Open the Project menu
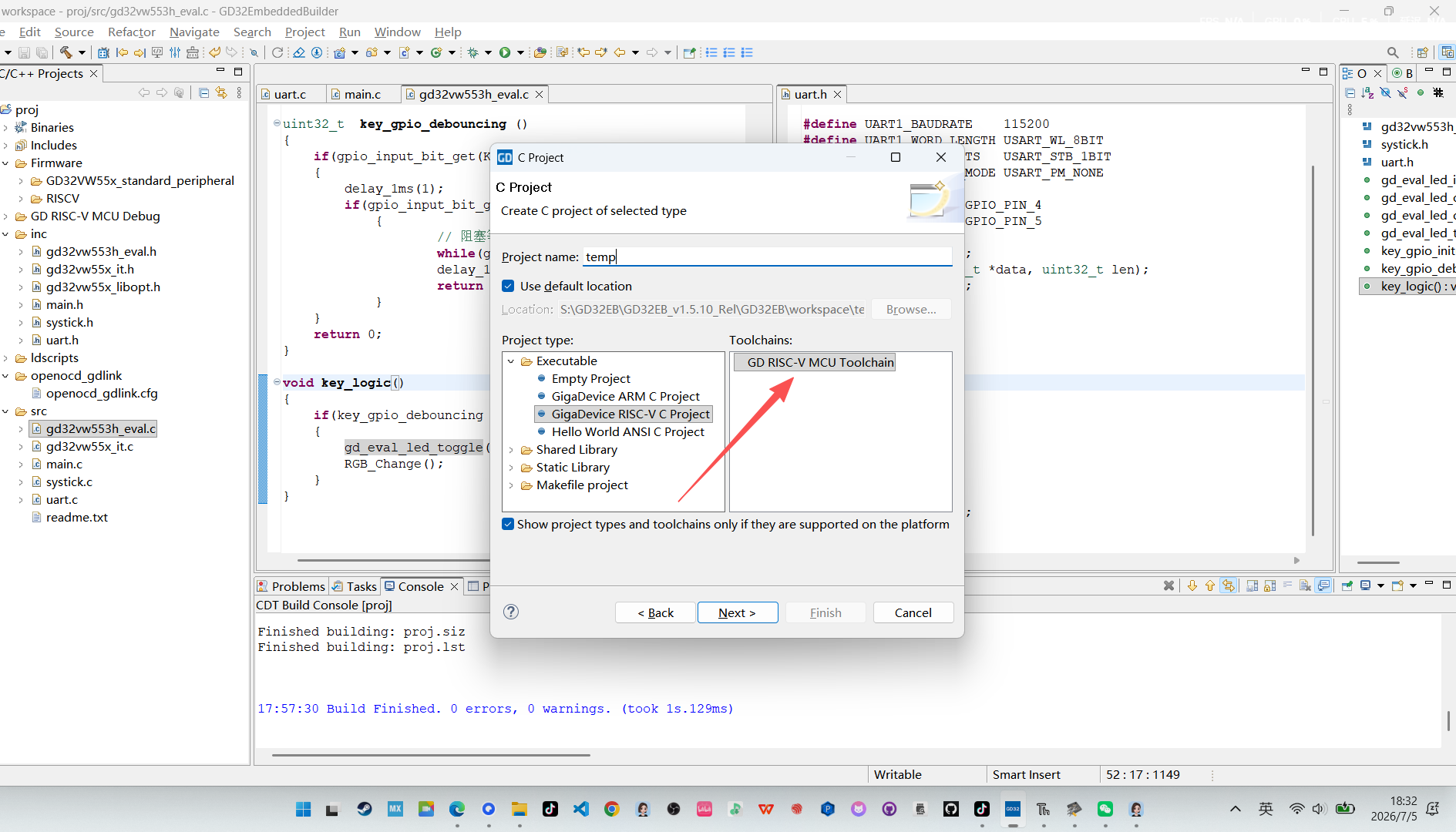This screenshot has width=1456, height=832. [x=305, y=32]
